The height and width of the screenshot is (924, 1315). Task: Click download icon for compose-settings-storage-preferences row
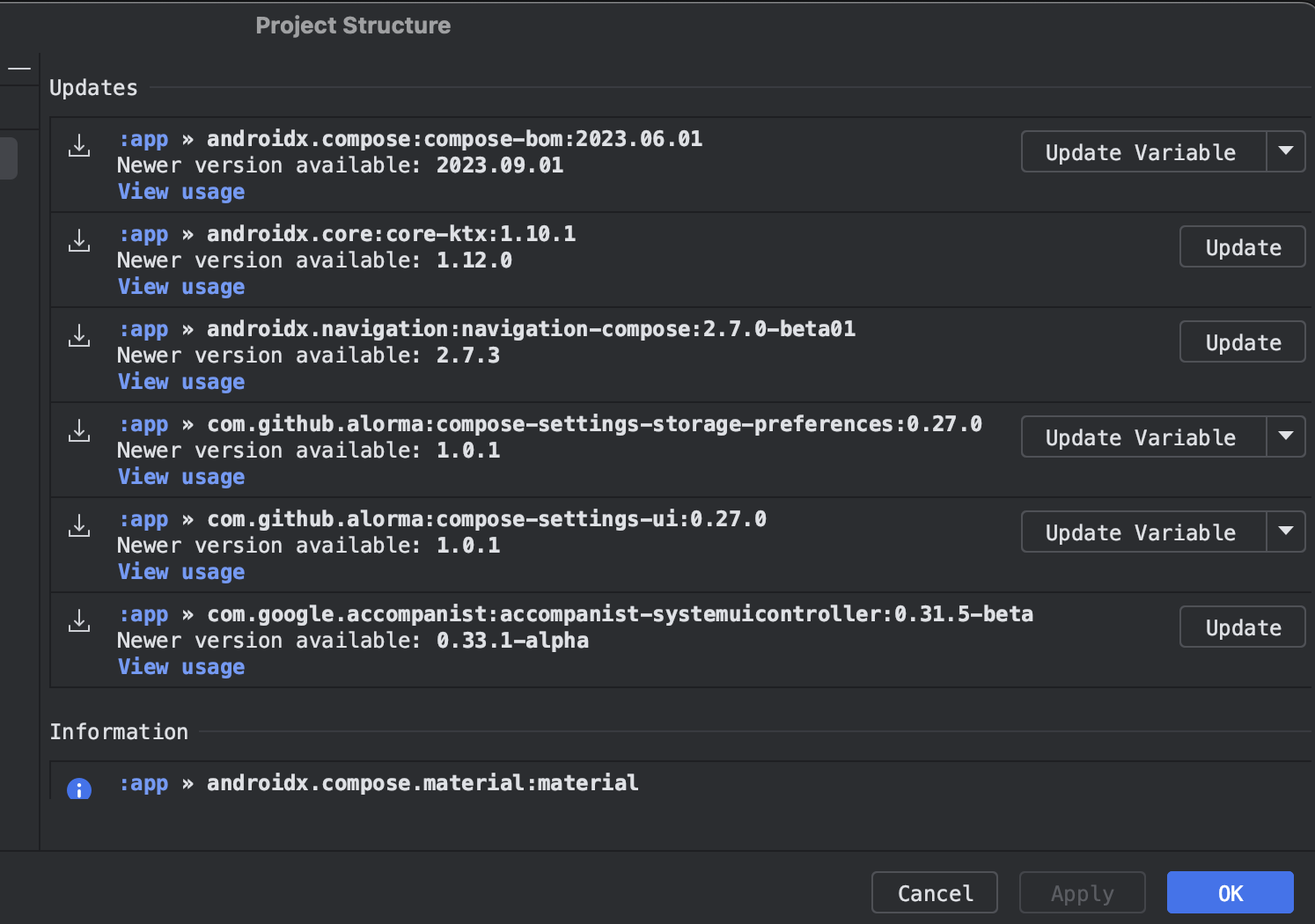coord(79,430)
